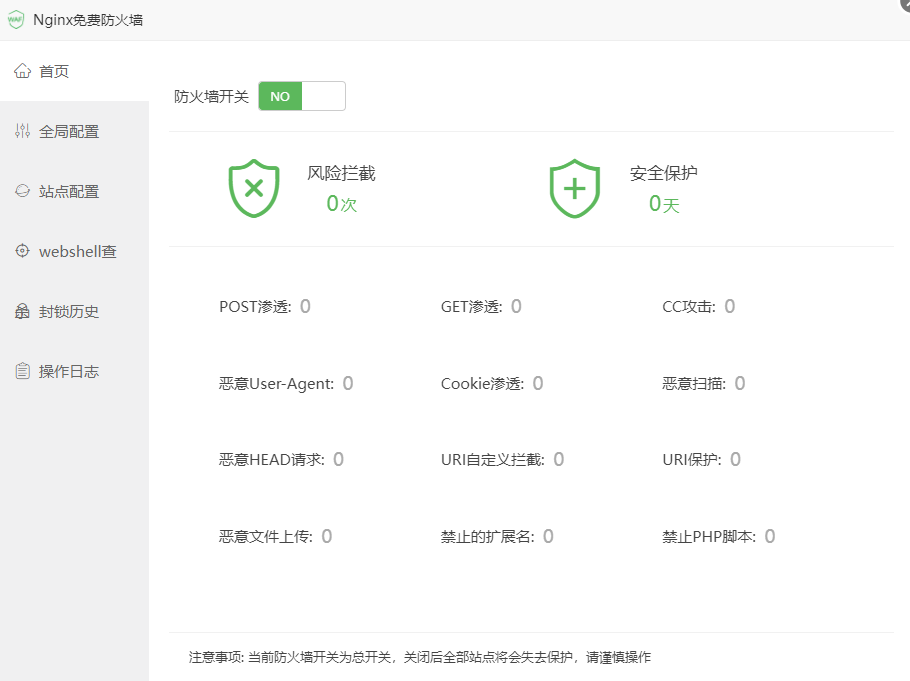This screenshot has height=681, width=910.
Task: Click the risk interception shield icon
Action: tap(254, 188)
